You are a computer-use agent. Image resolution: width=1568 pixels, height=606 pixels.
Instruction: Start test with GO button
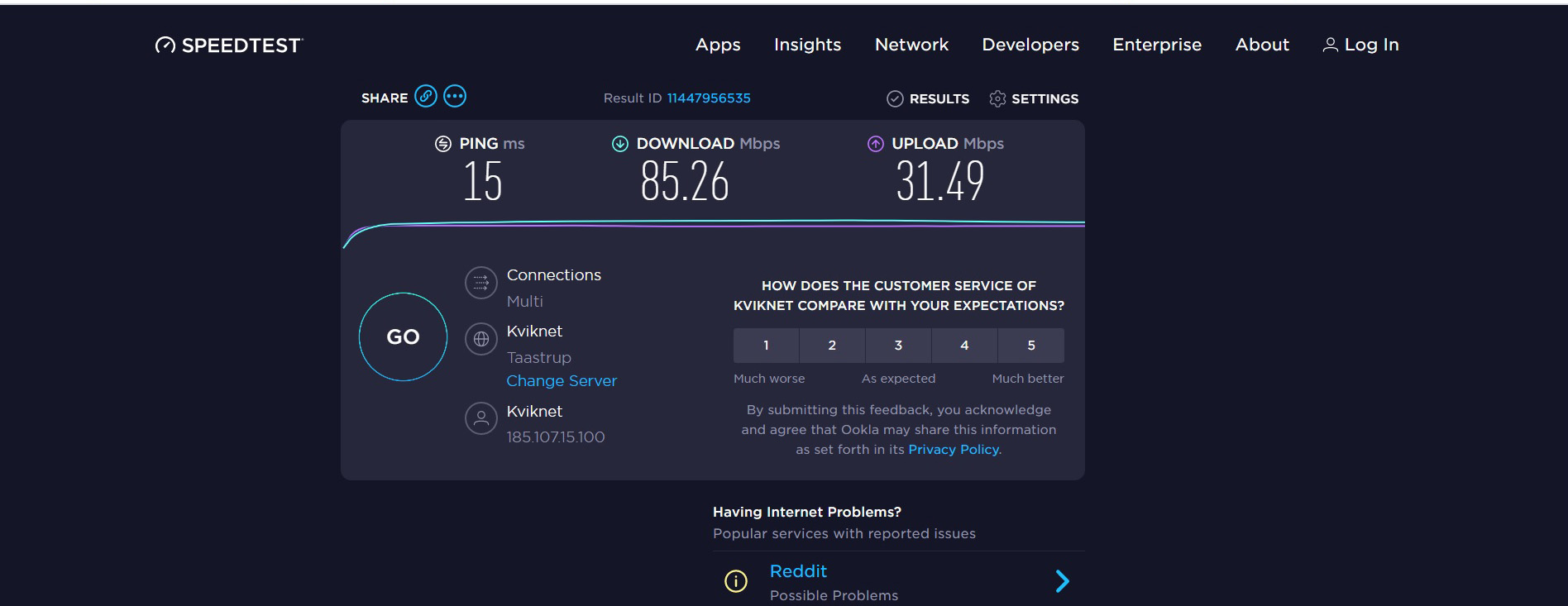pos(404,336)
